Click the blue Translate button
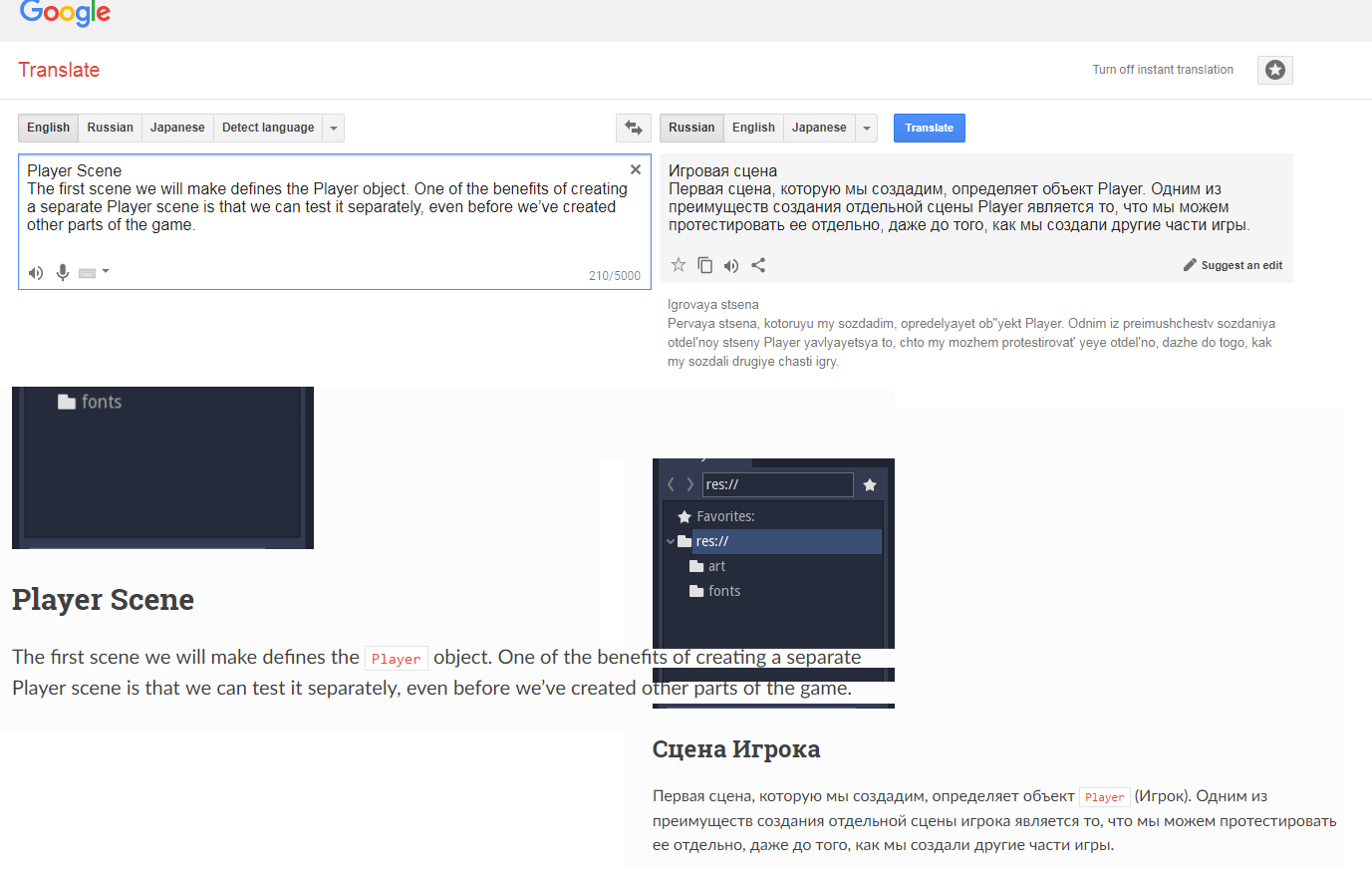 930,128
